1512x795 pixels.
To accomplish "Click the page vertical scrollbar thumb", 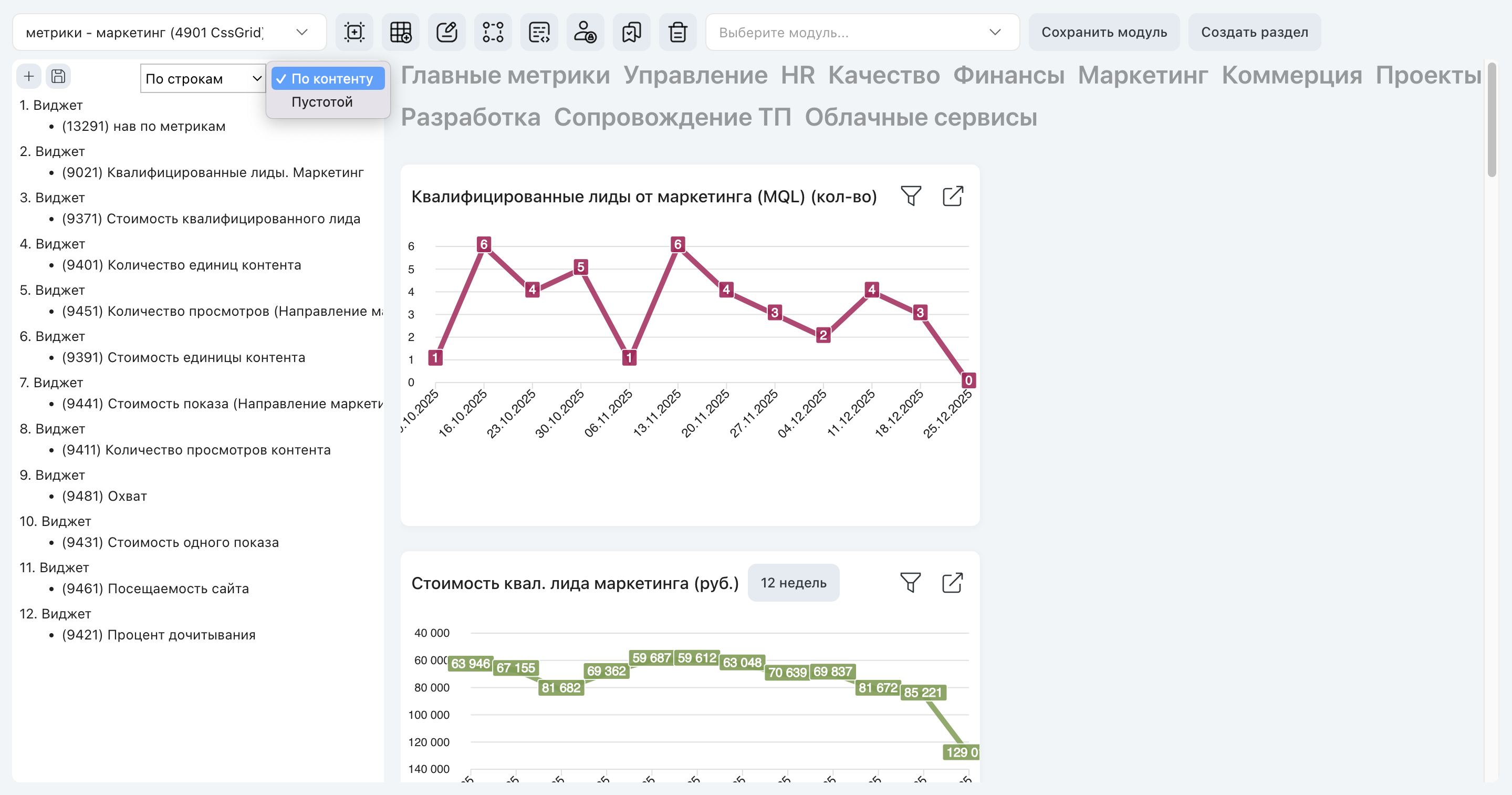I will 1492,120.
